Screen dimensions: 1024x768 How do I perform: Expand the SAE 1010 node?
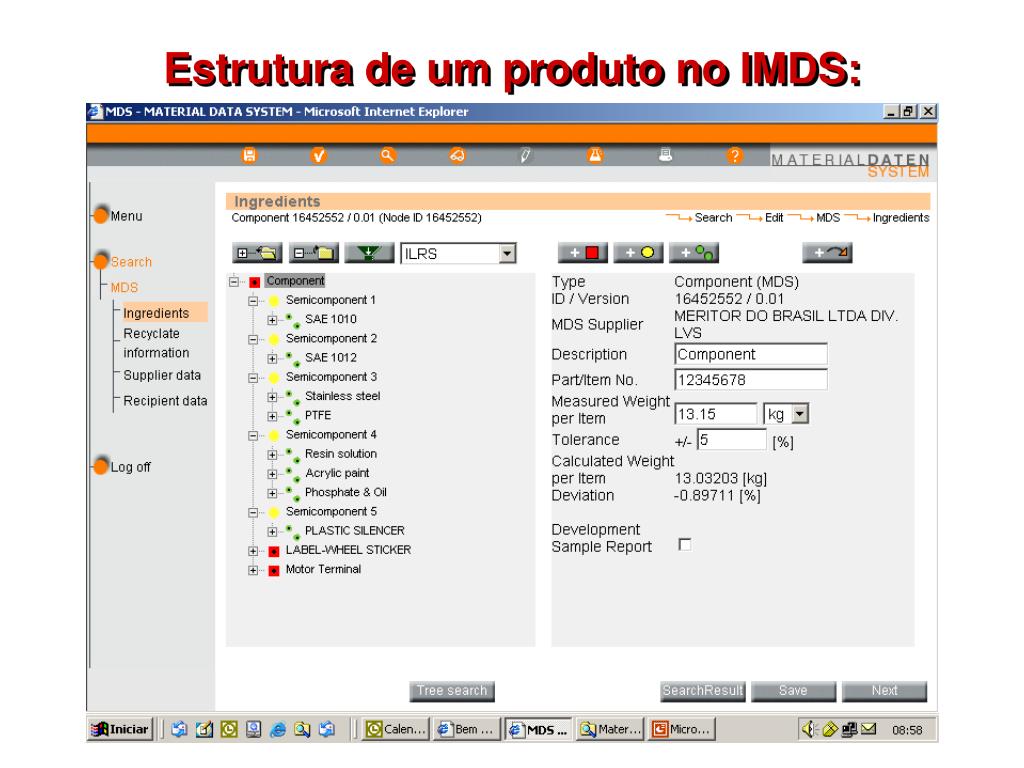[x=272, y=320]
